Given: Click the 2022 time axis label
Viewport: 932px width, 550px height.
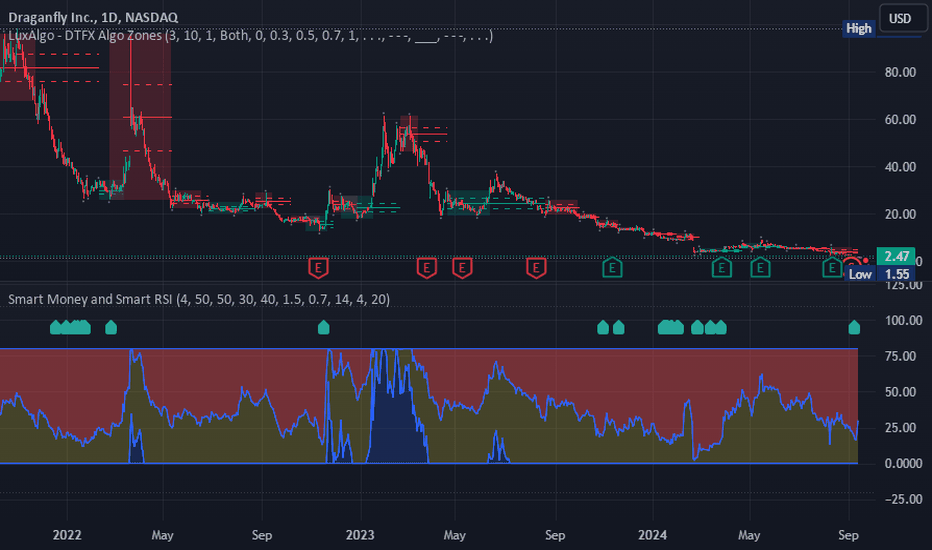Looking at the screenshot, I should point(67,535).
